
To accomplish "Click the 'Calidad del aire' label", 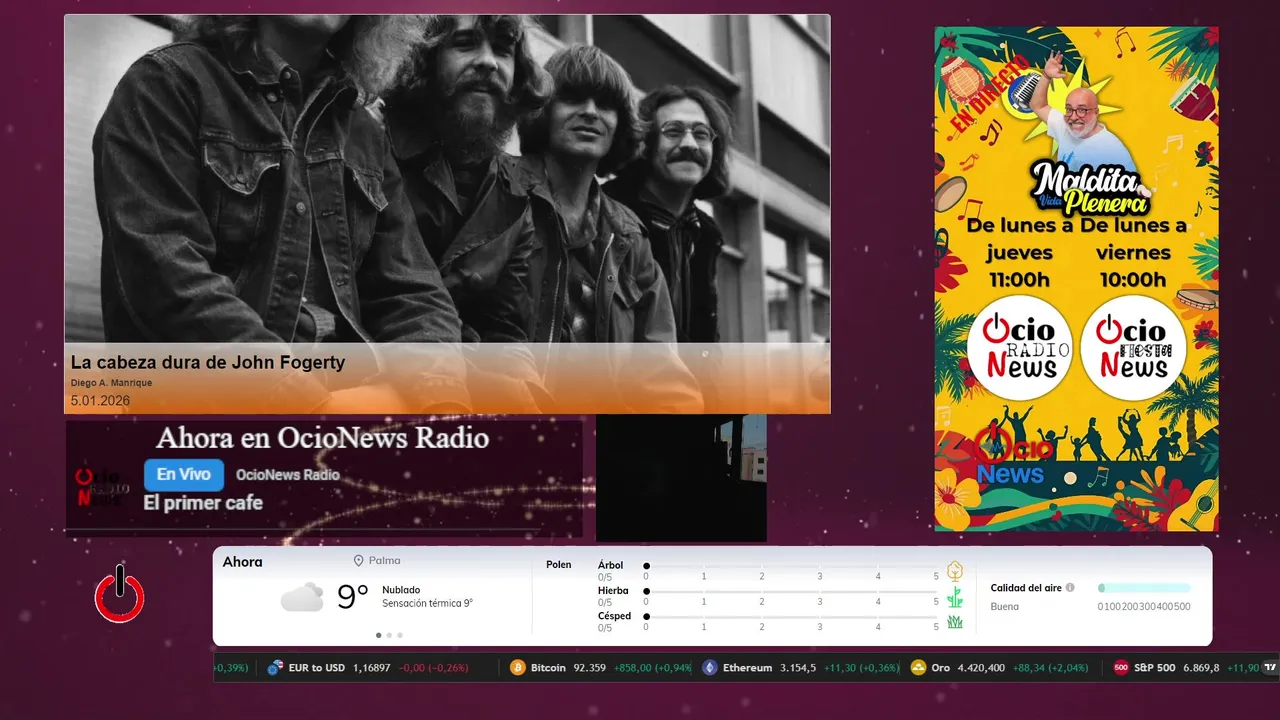I will point(1026,588).
